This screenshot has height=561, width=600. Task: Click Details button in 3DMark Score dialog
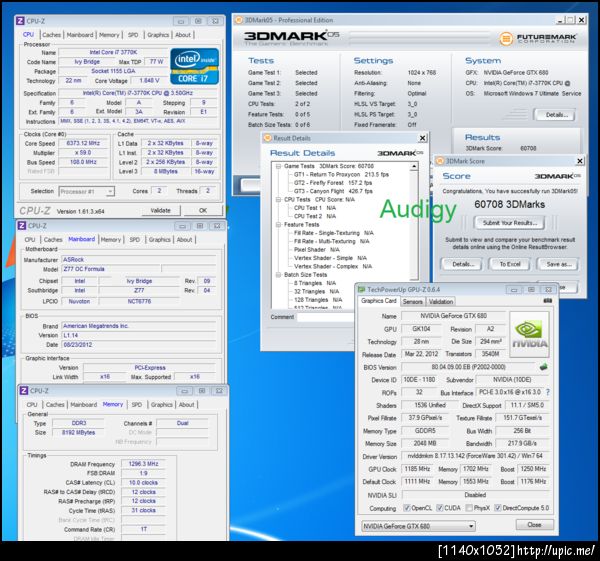tap(462, 264)
